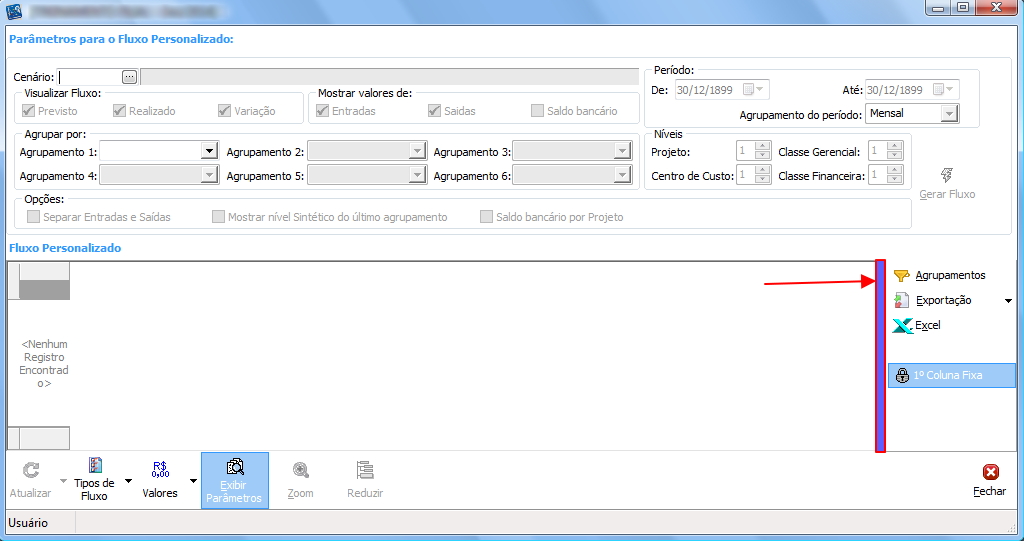This screenshot has width=1024, height=541.
Task: Expand the Exportação dropdown arrow
Action: pos(1007,300)
